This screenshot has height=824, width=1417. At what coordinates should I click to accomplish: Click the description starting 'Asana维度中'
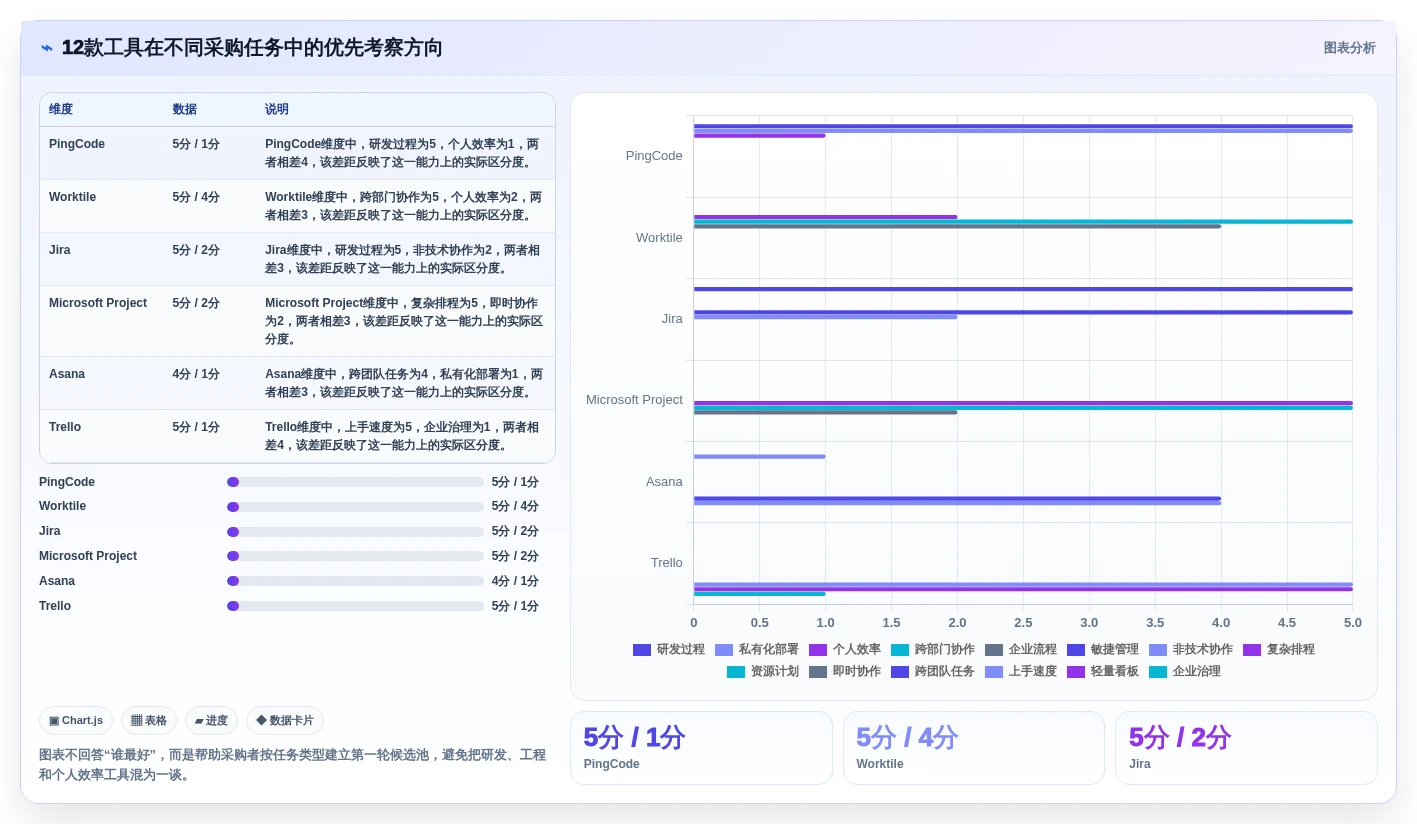point(404,383)
